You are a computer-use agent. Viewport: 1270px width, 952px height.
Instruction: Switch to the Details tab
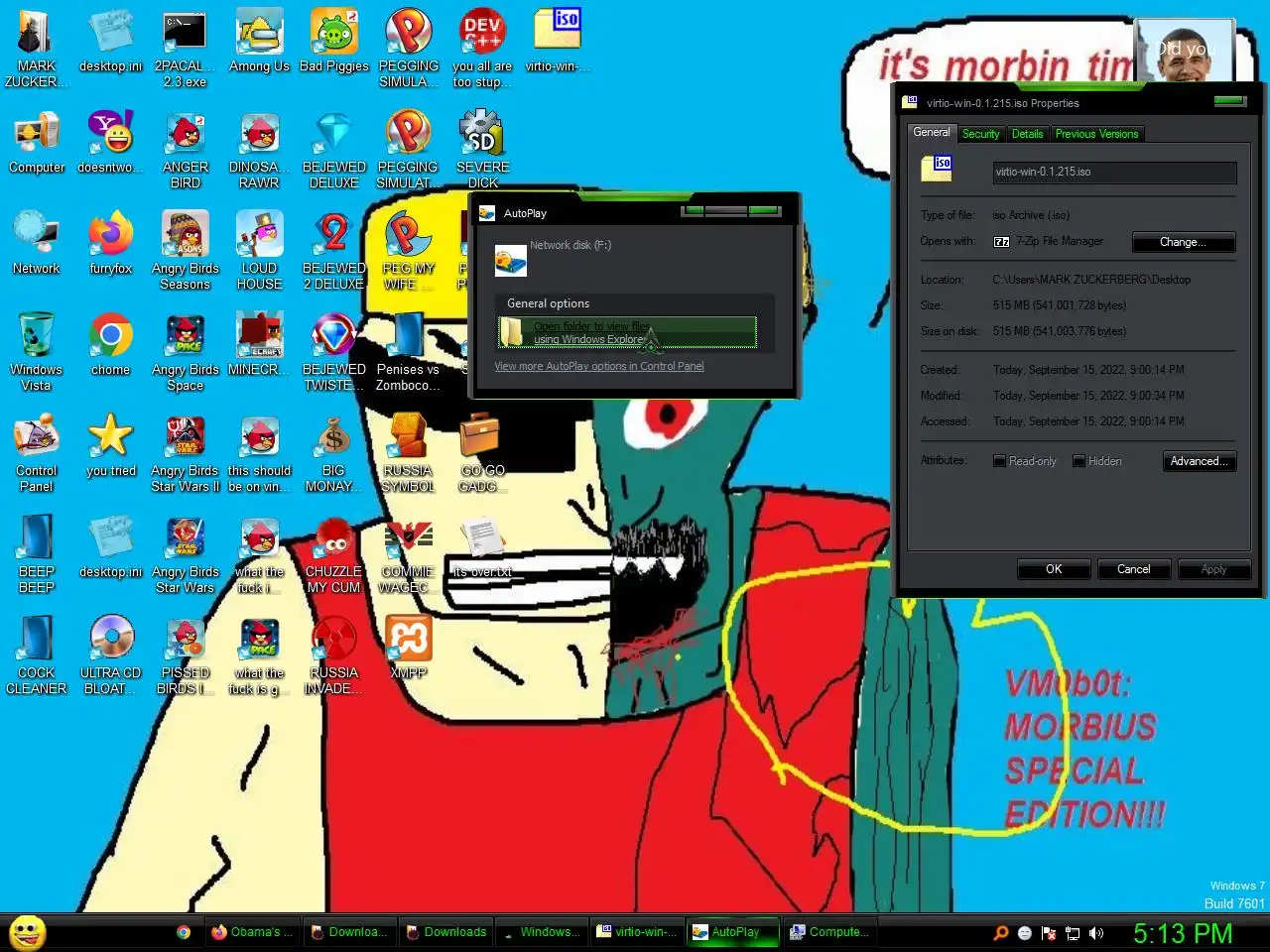click(1027, 134)
